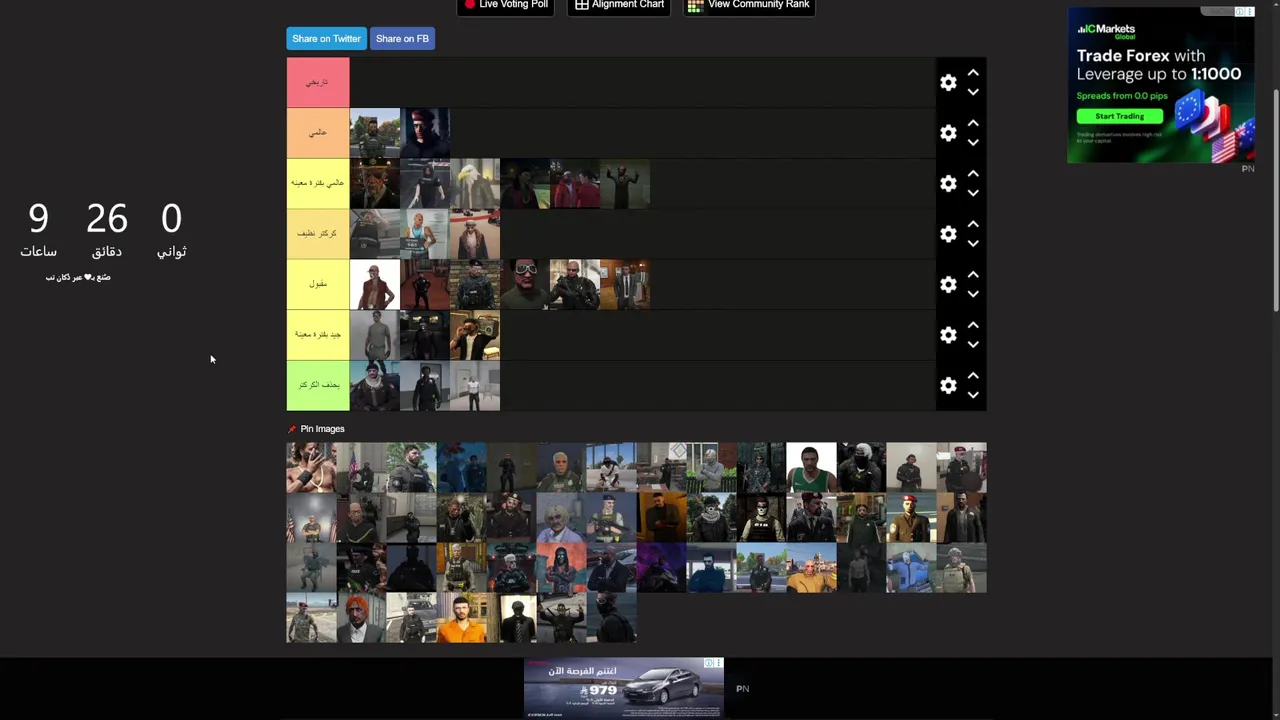Open settings gear for كركتر نظيف tier

point(948,234)
